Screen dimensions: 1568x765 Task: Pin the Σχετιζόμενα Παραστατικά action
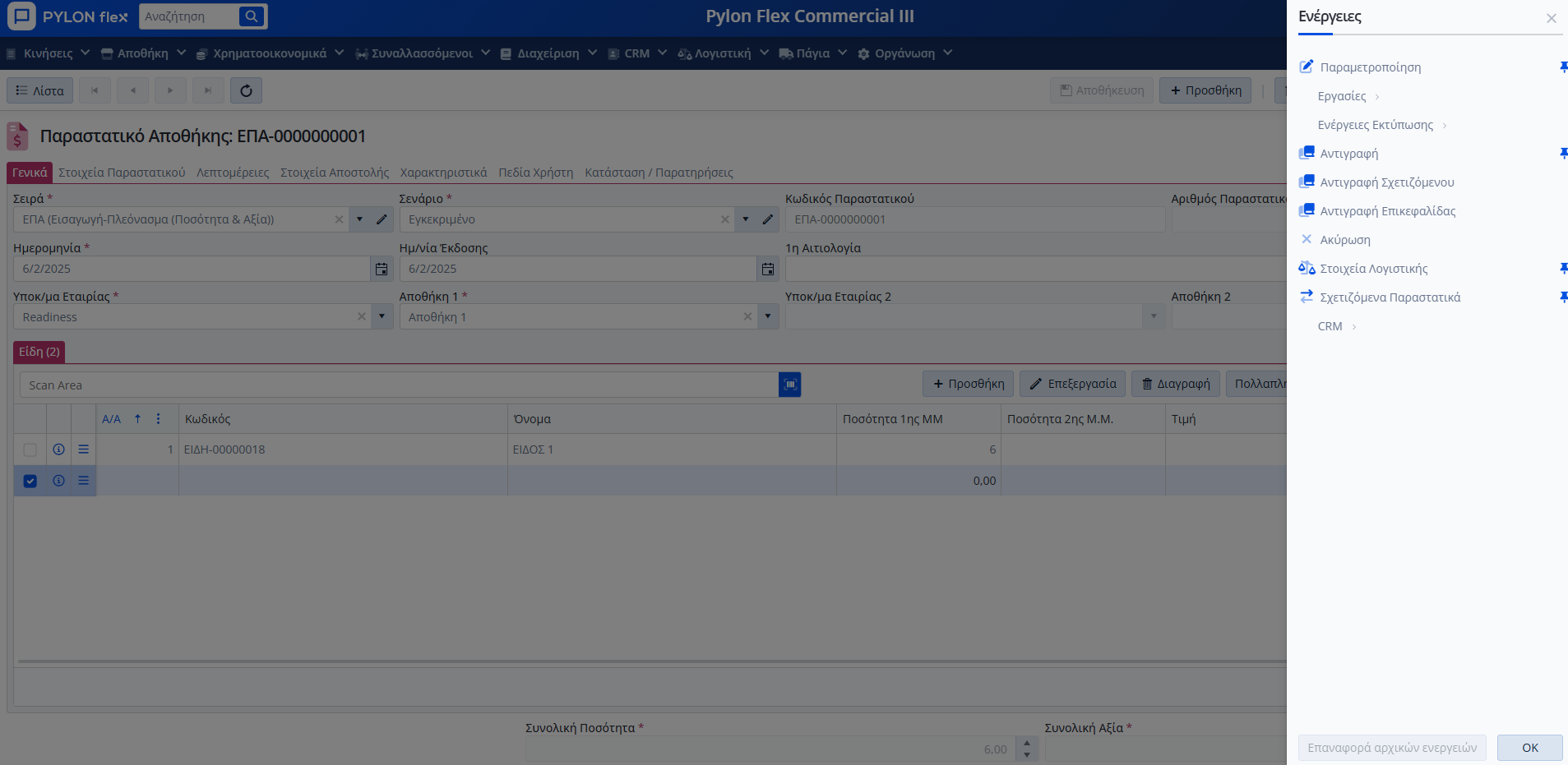[1563, 297]
